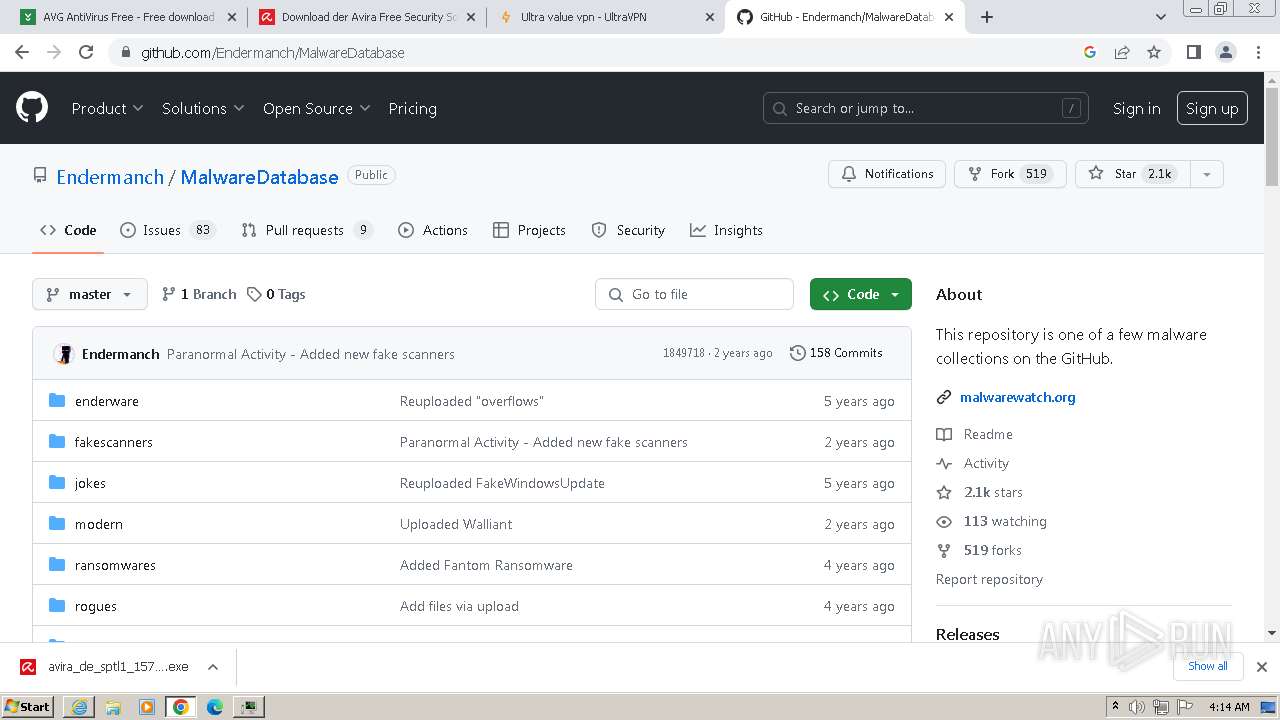This screenshot has height=720, width=1280.
Task: Close the UltraVPN tab
Action: pos(710,17)
